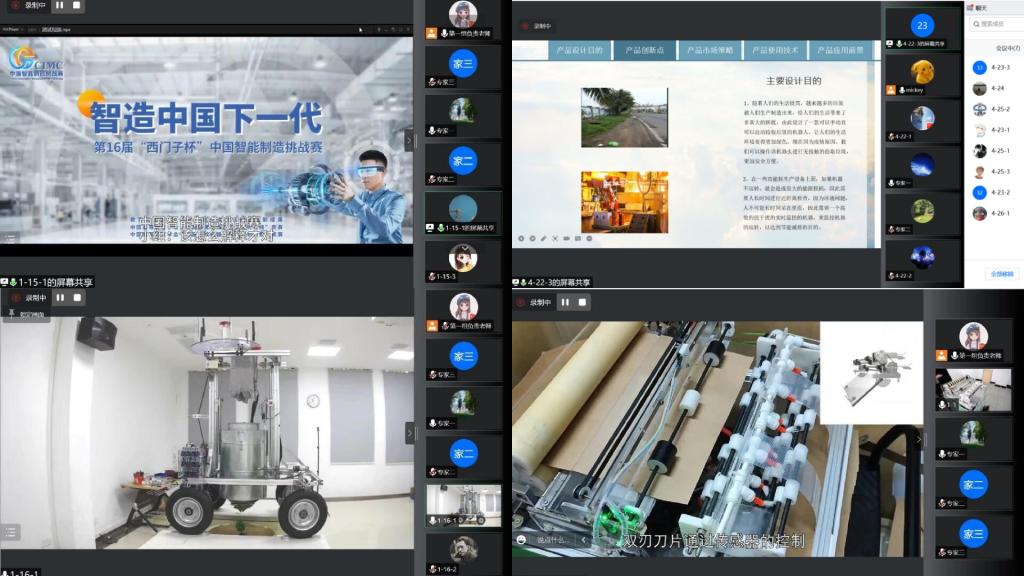The image size is (1024, 576).
Task: Open the 产品设计目的 slide tab
Action: (x=579, y=49)
